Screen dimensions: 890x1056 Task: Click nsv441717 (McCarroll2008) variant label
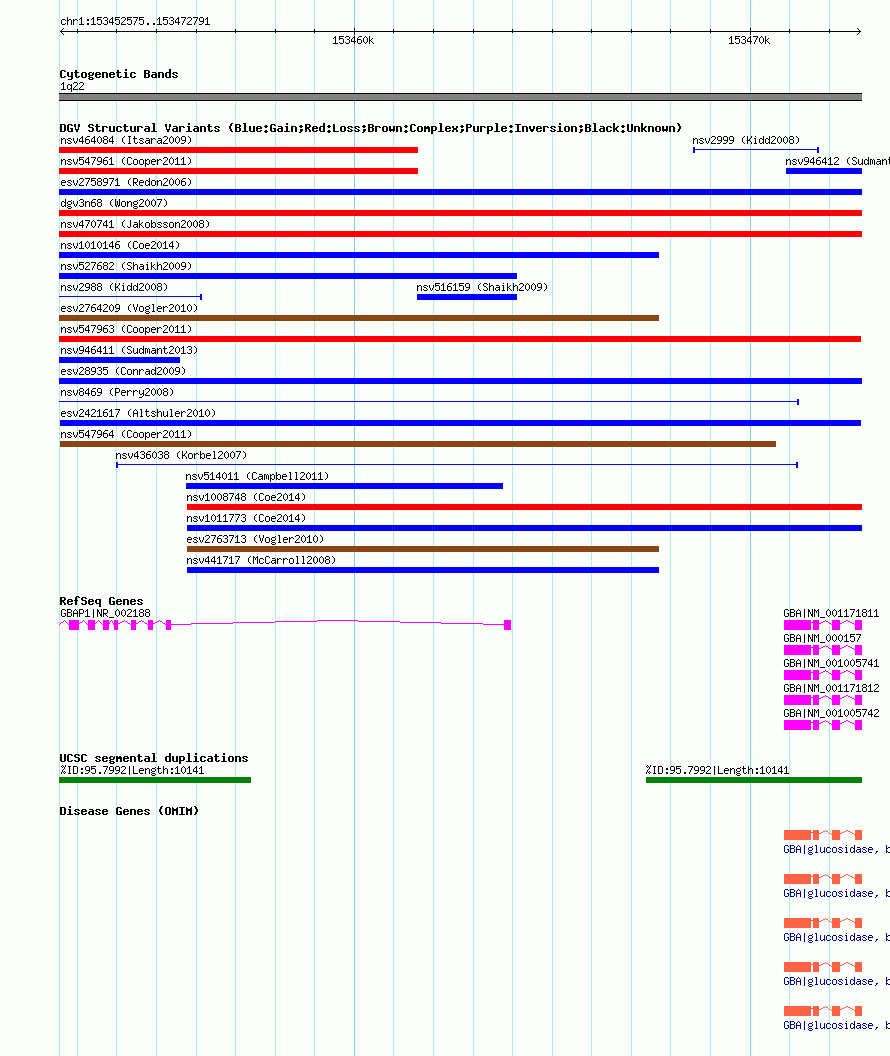[x=261, y=560]
